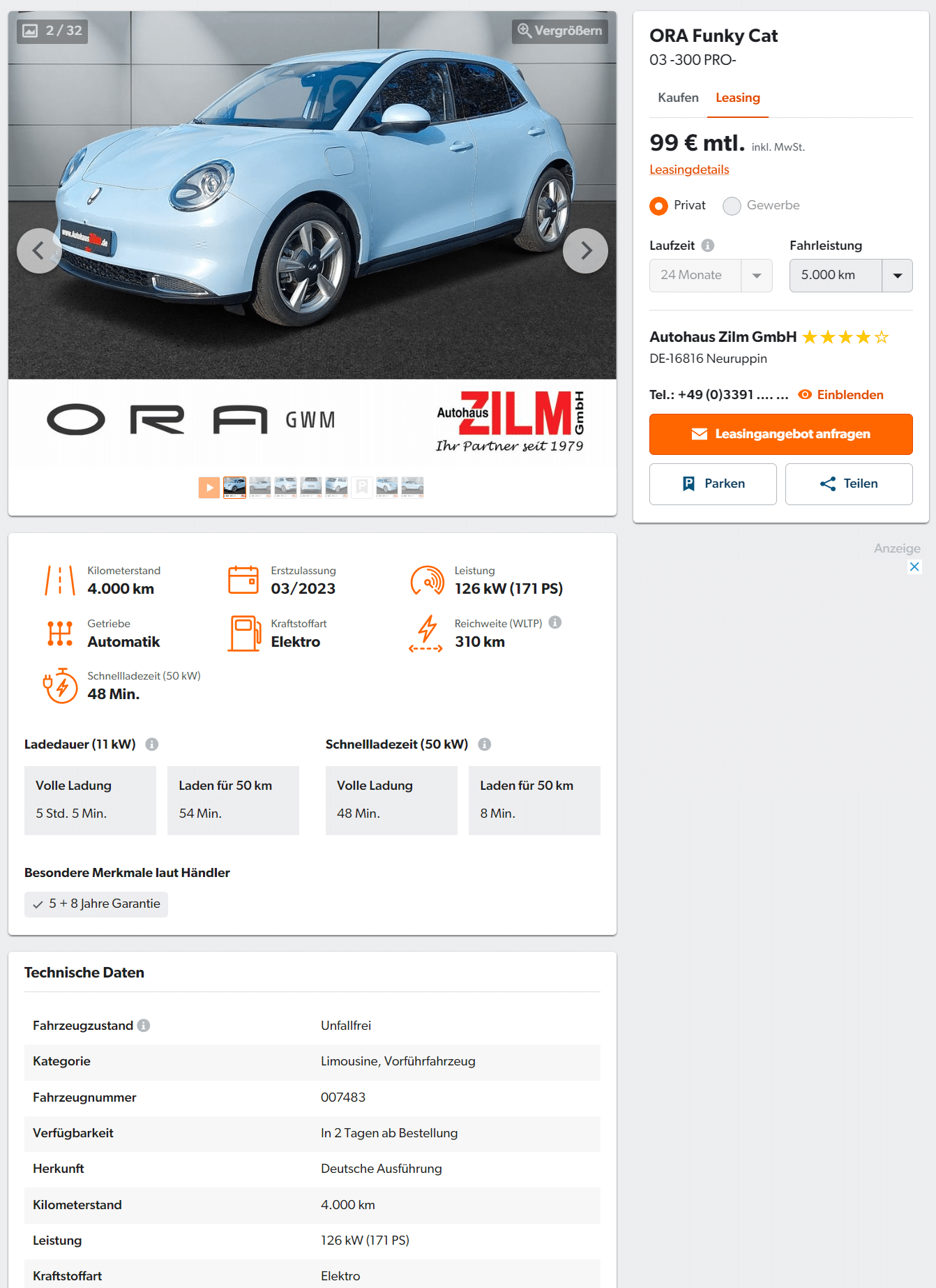Open the Leasingdetails link

pyautogui.click(x=689, y=170)
